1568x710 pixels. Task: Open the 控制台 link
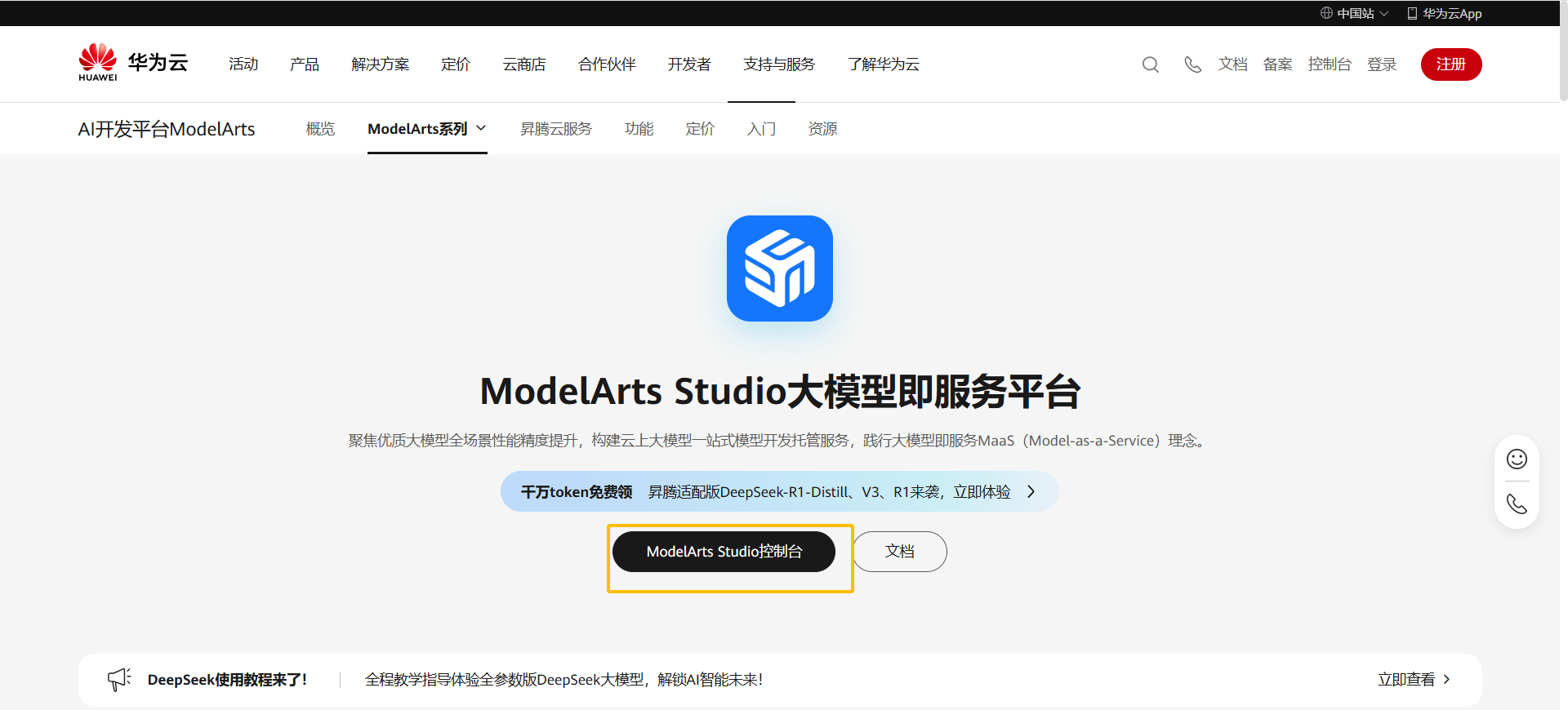pos(1330,64)
